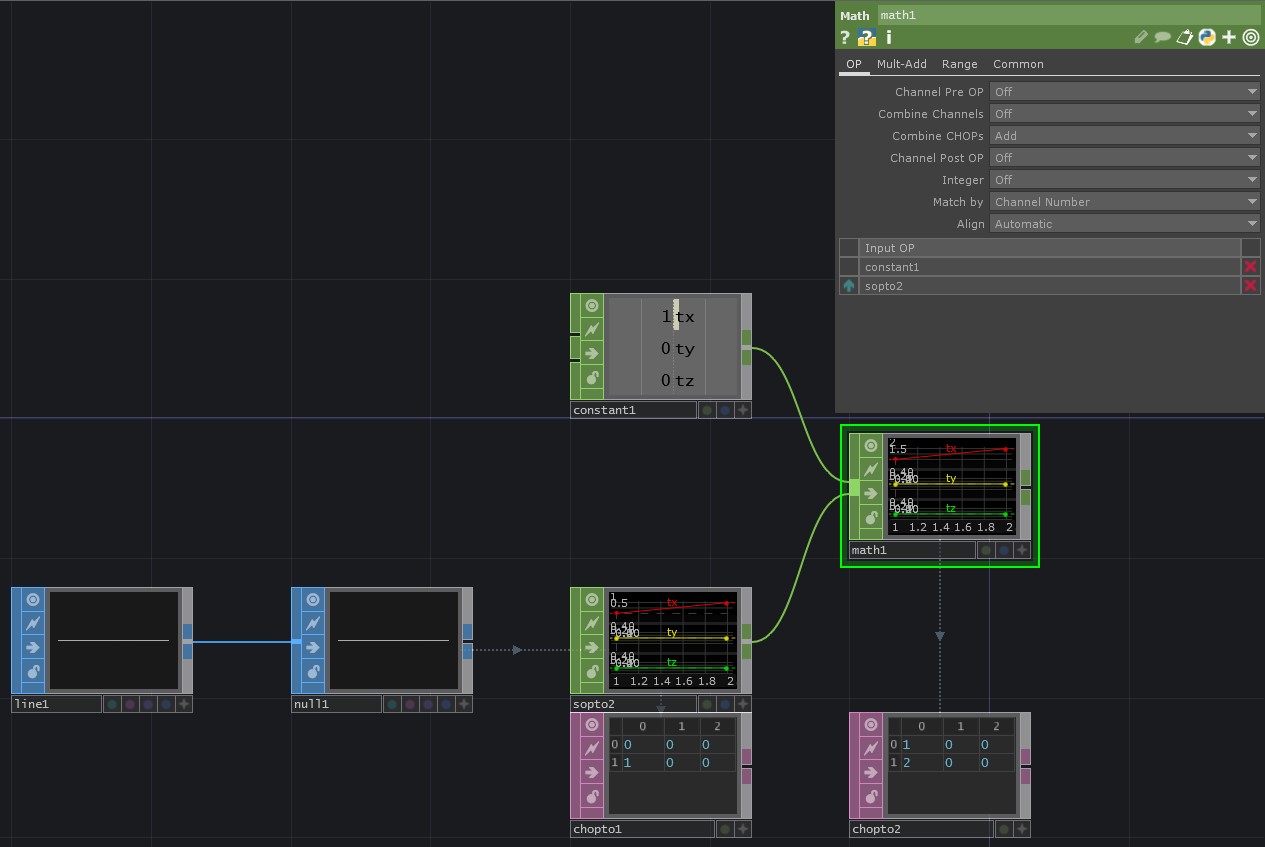Click the null1 node name label

point(336,705)
